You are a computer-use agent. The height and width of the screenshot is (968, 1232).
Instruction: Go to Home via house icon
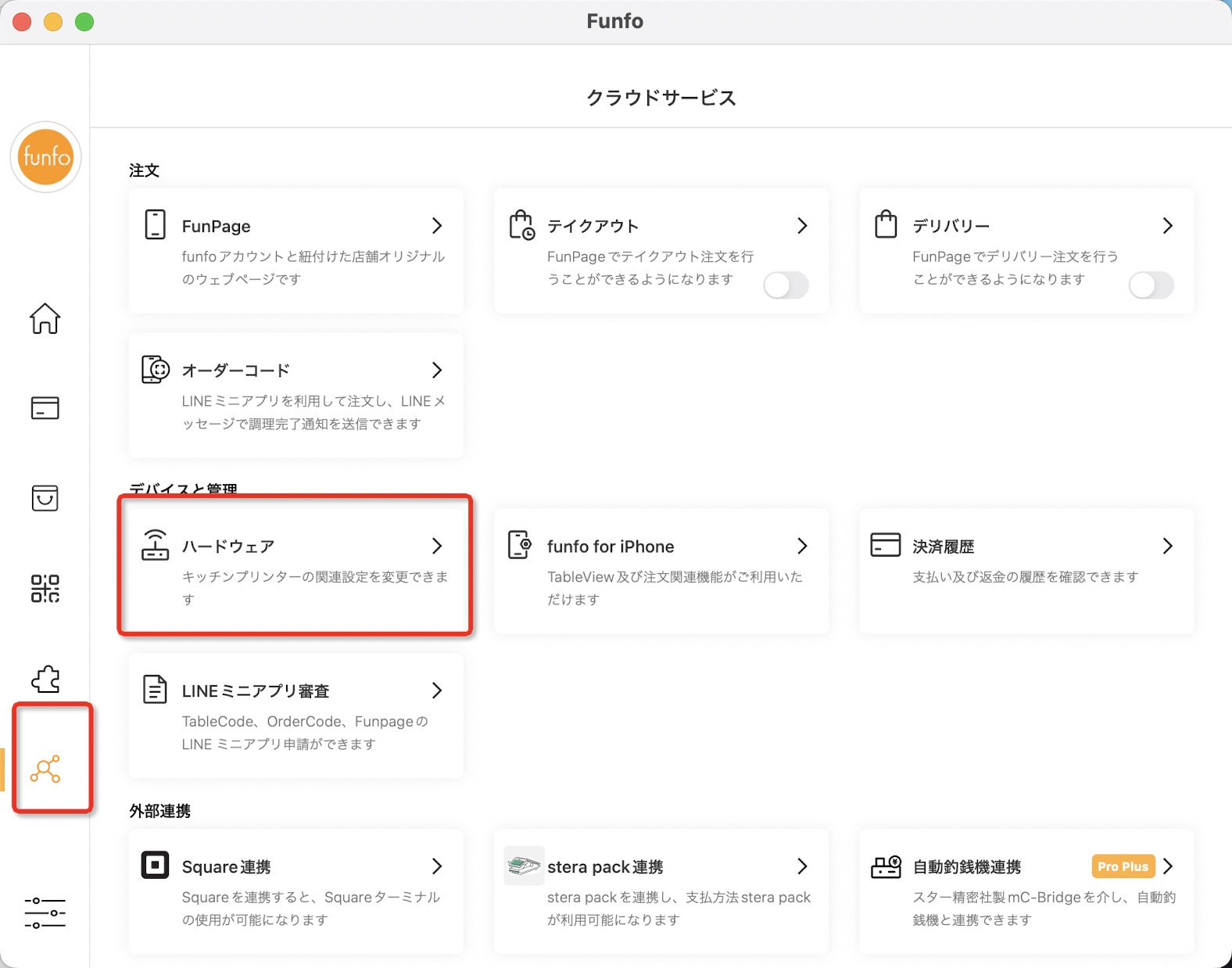click(45, 318)
